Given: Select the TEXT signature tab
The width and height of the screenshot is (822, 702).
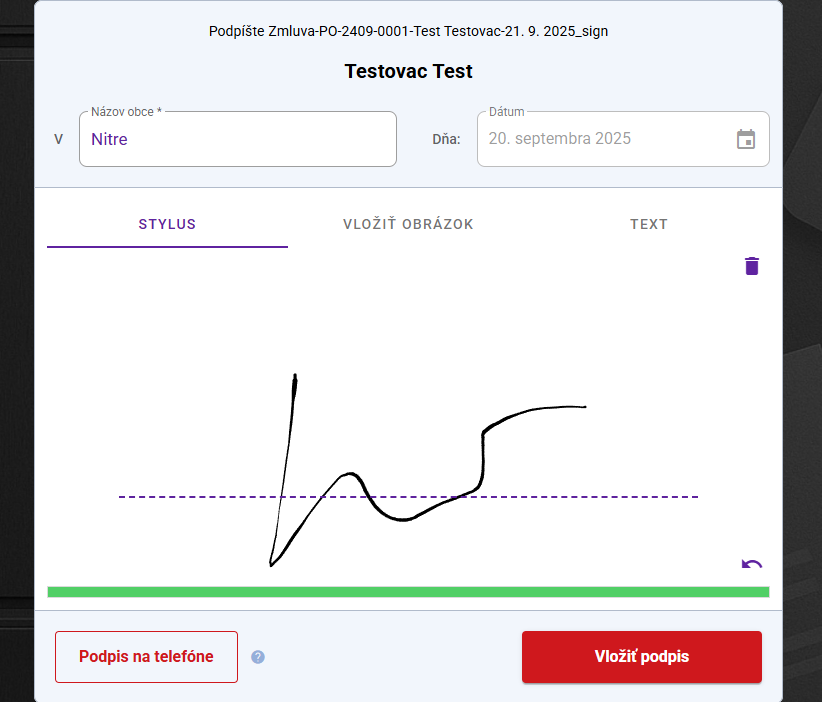Looking at the screenshot, I should 648,224.
